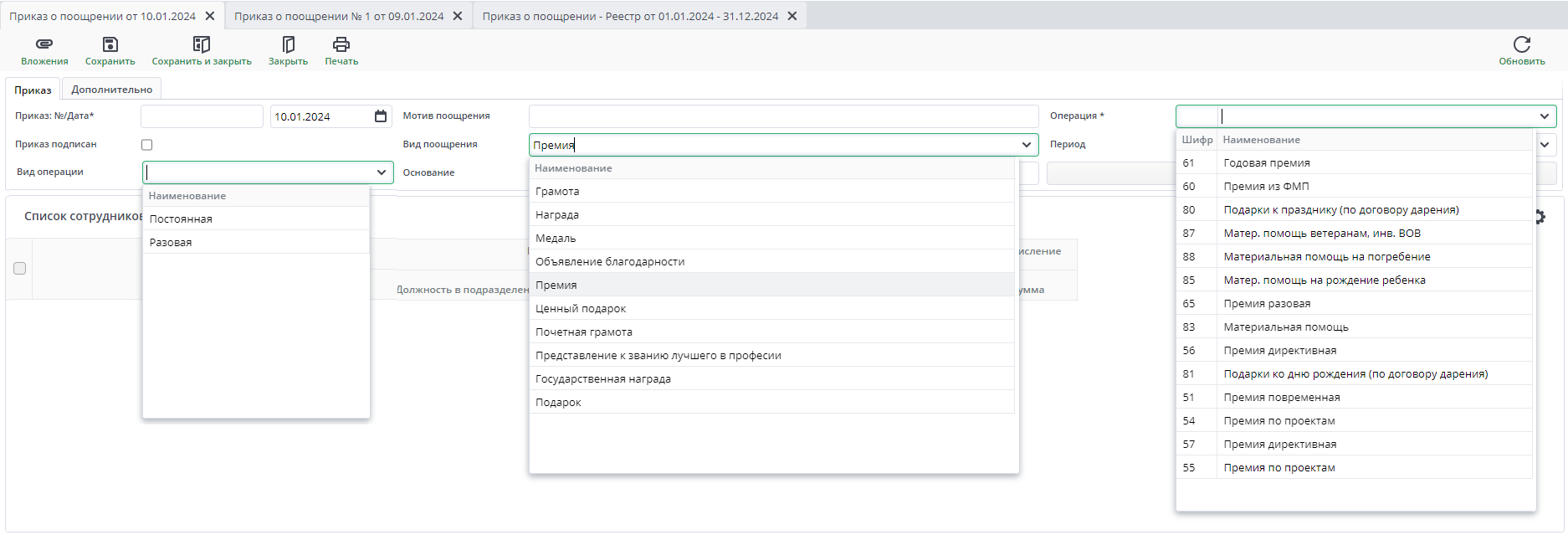Check the select-all checkbox in employee table

(x=20, y=269)
